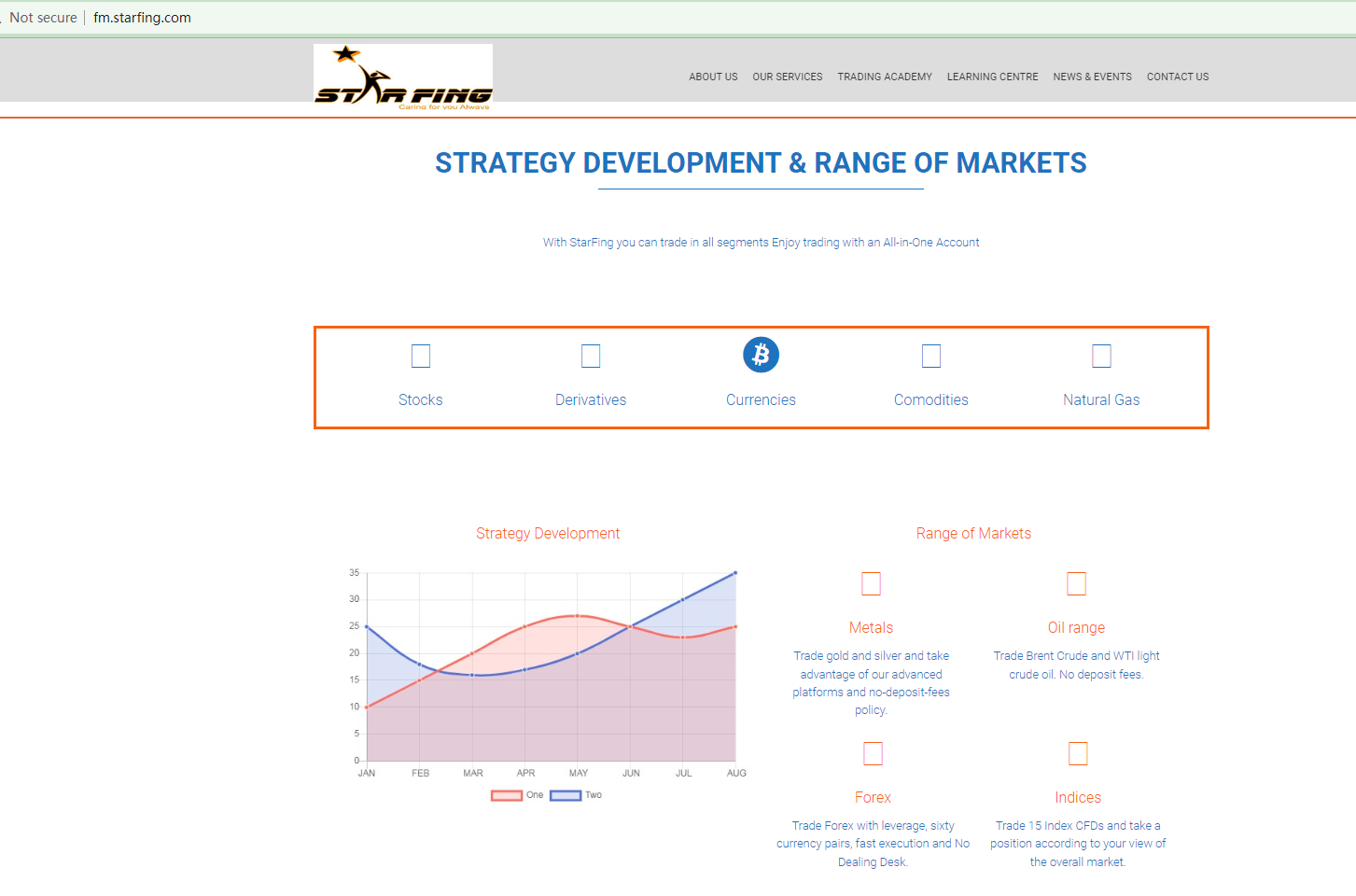Click the blue AUG data point at 35
This screenshot has height=896, width=1356.
click(x=735, y=572)
